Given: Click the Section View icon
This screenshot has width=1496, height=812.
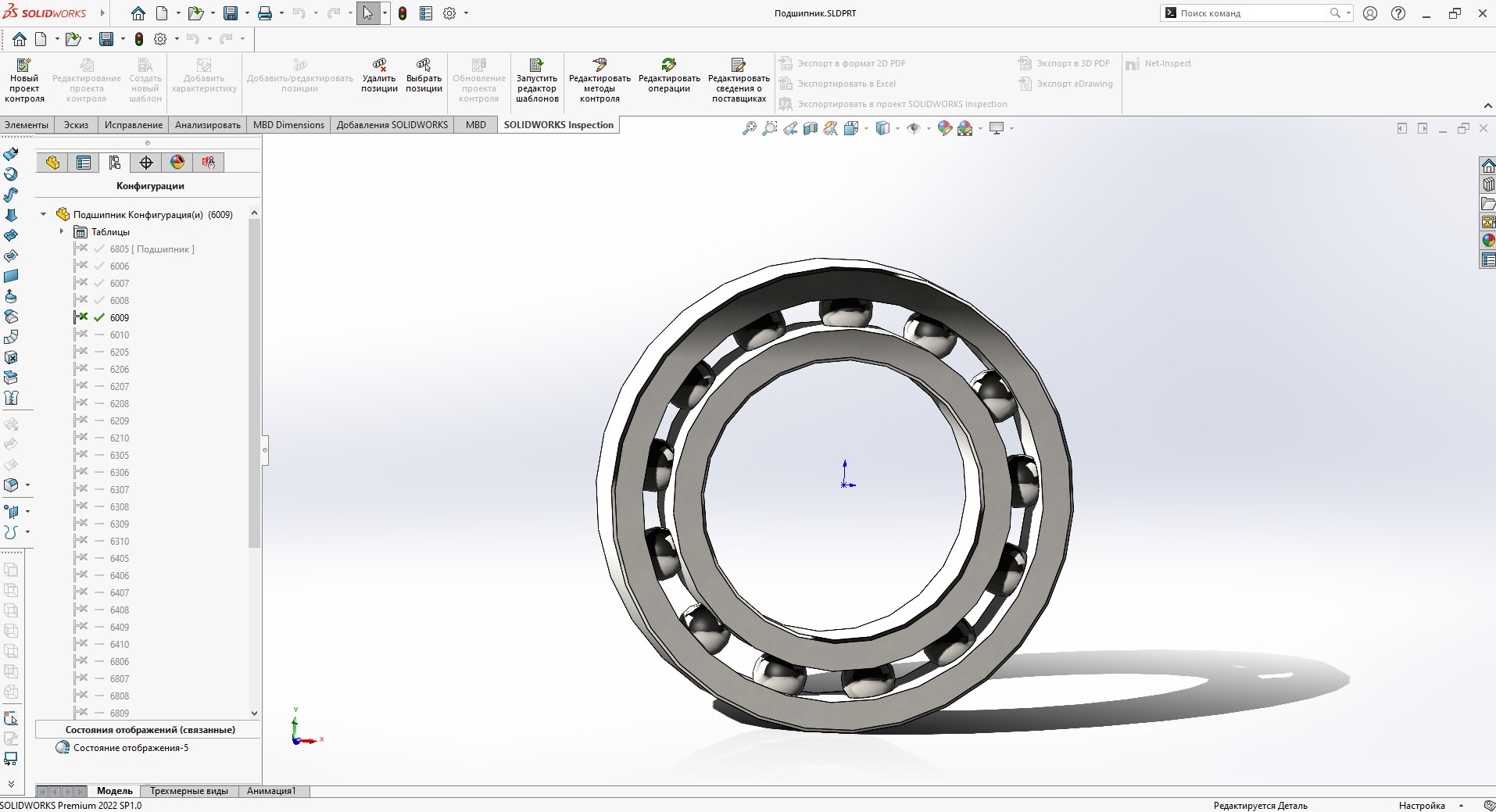Looking at the screenshot, I should 811,128.
